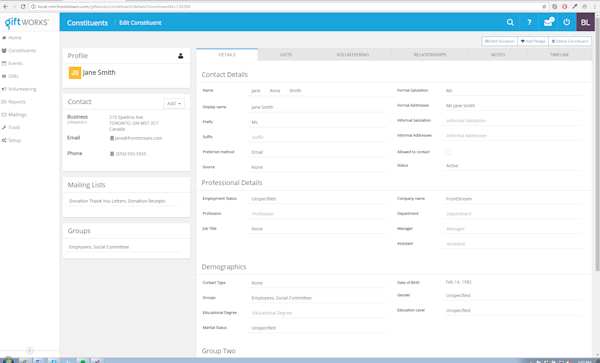
Task: Open the Add dropdown in Contact panel
Action: tap(174, 103)
